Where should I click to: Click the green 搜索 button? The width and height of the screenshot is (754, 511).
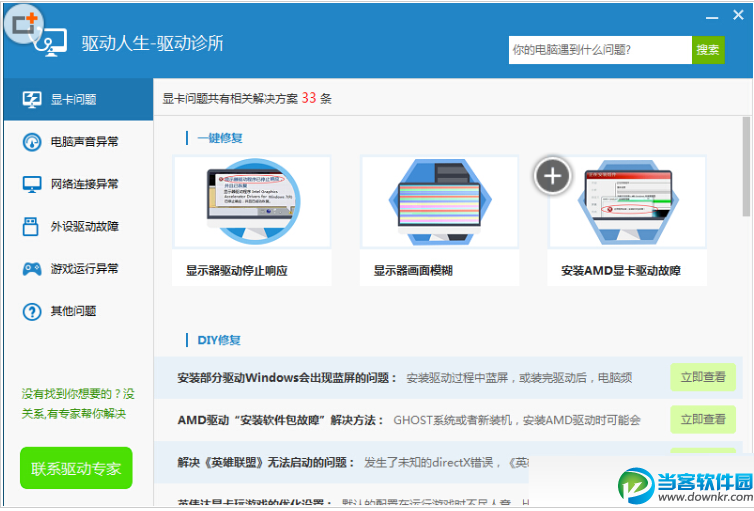pos(708,50)
